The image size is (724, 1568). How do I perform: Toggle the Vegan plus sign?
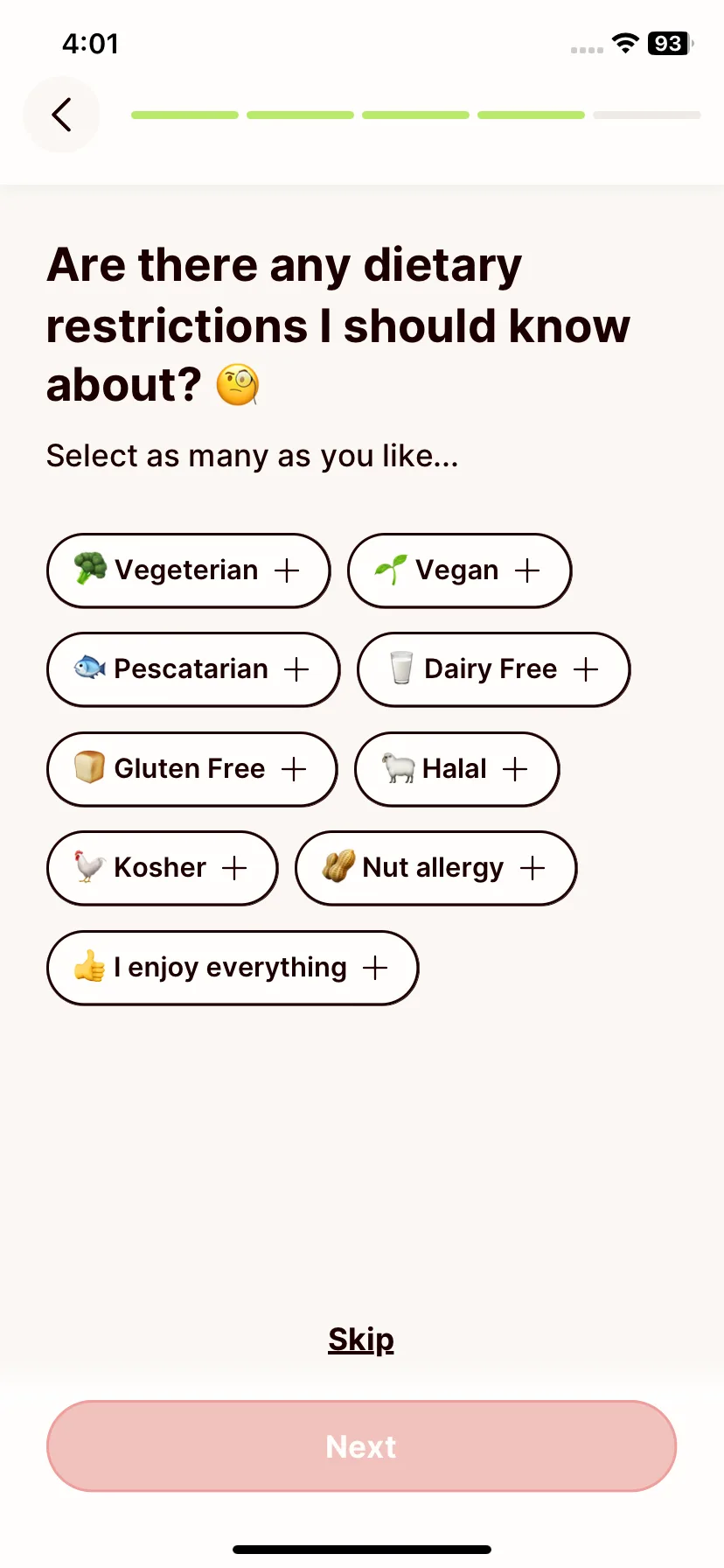point(527,570)
